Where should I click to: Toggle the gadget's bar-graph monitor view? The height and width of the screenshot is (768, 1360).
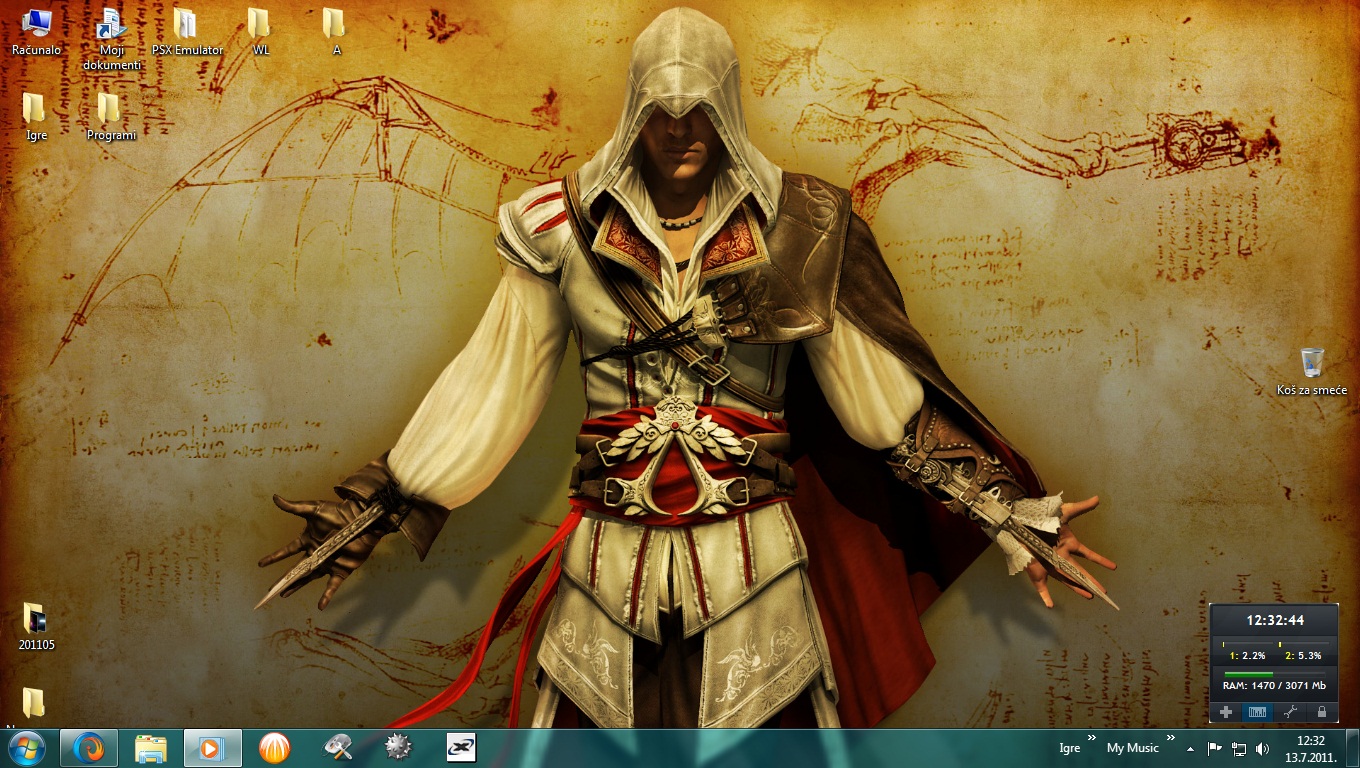click(1258, 712)
